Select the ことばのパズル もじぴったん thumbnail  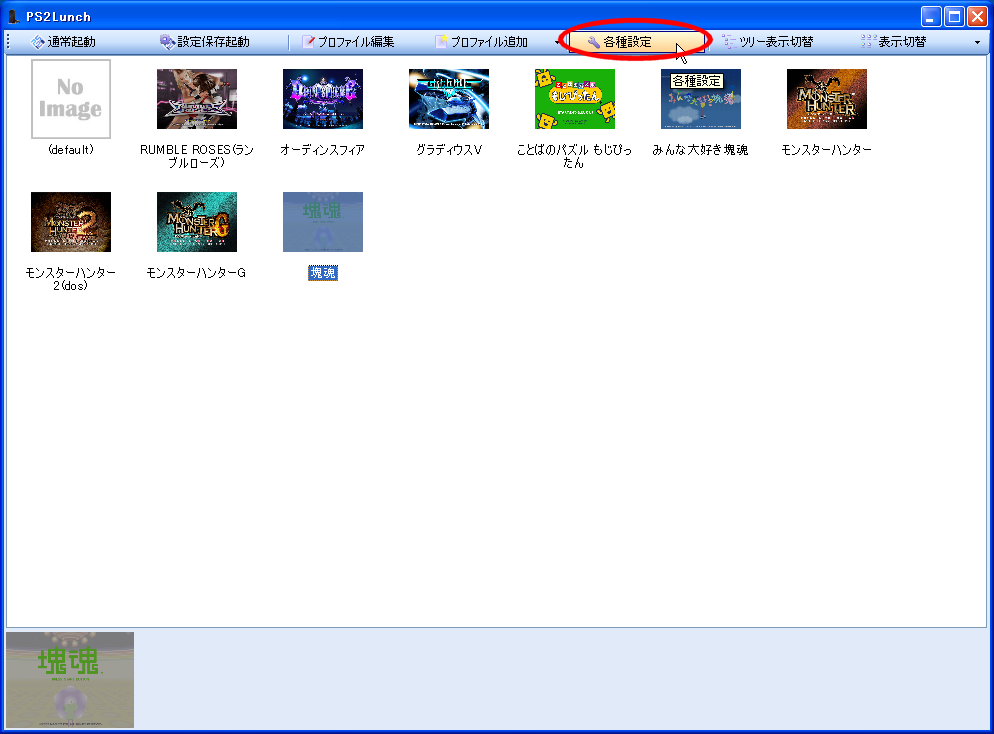[575, 99]
